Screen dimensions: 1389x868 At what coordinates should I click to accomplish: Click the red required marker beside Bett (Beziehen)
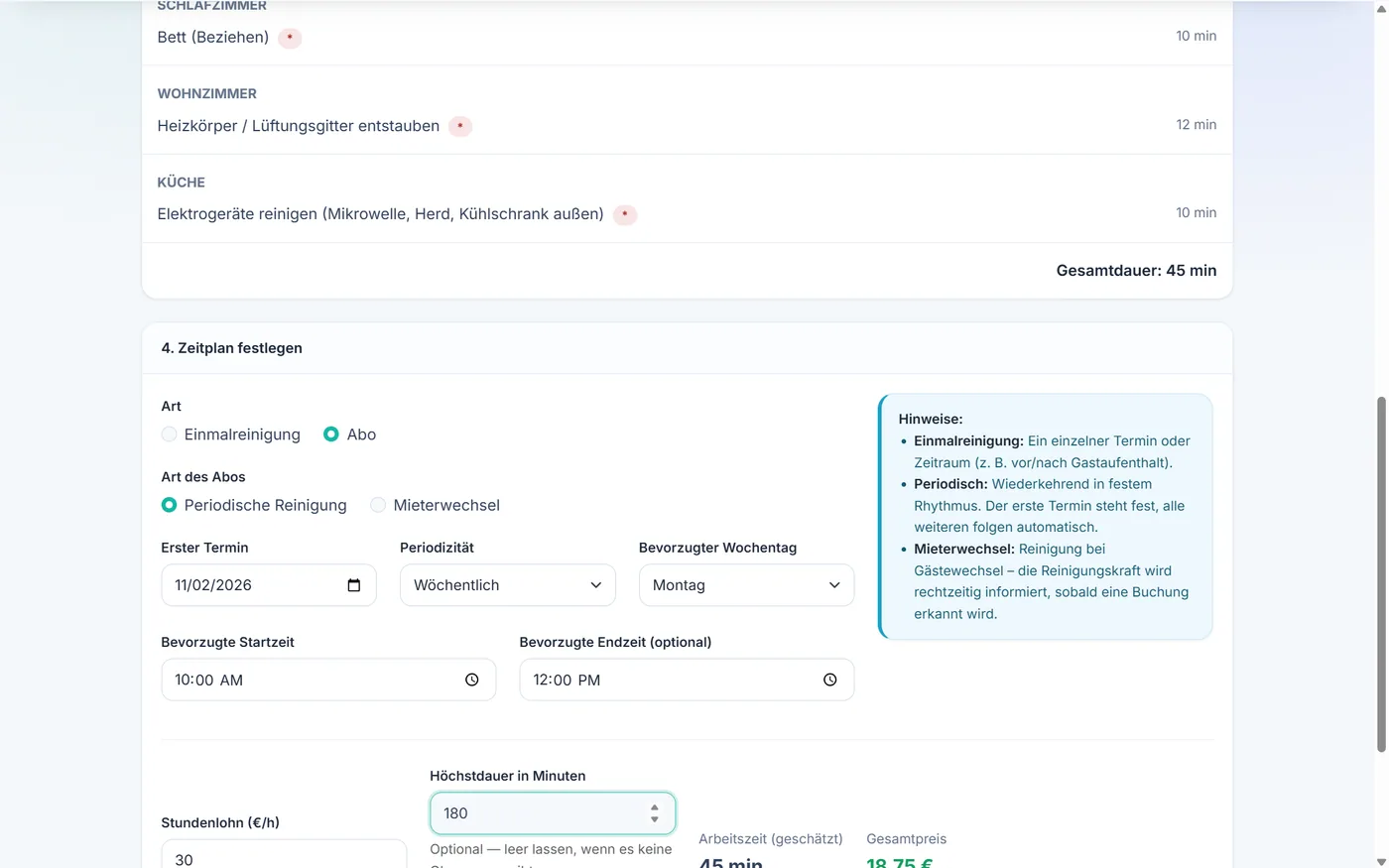(290, 38)
